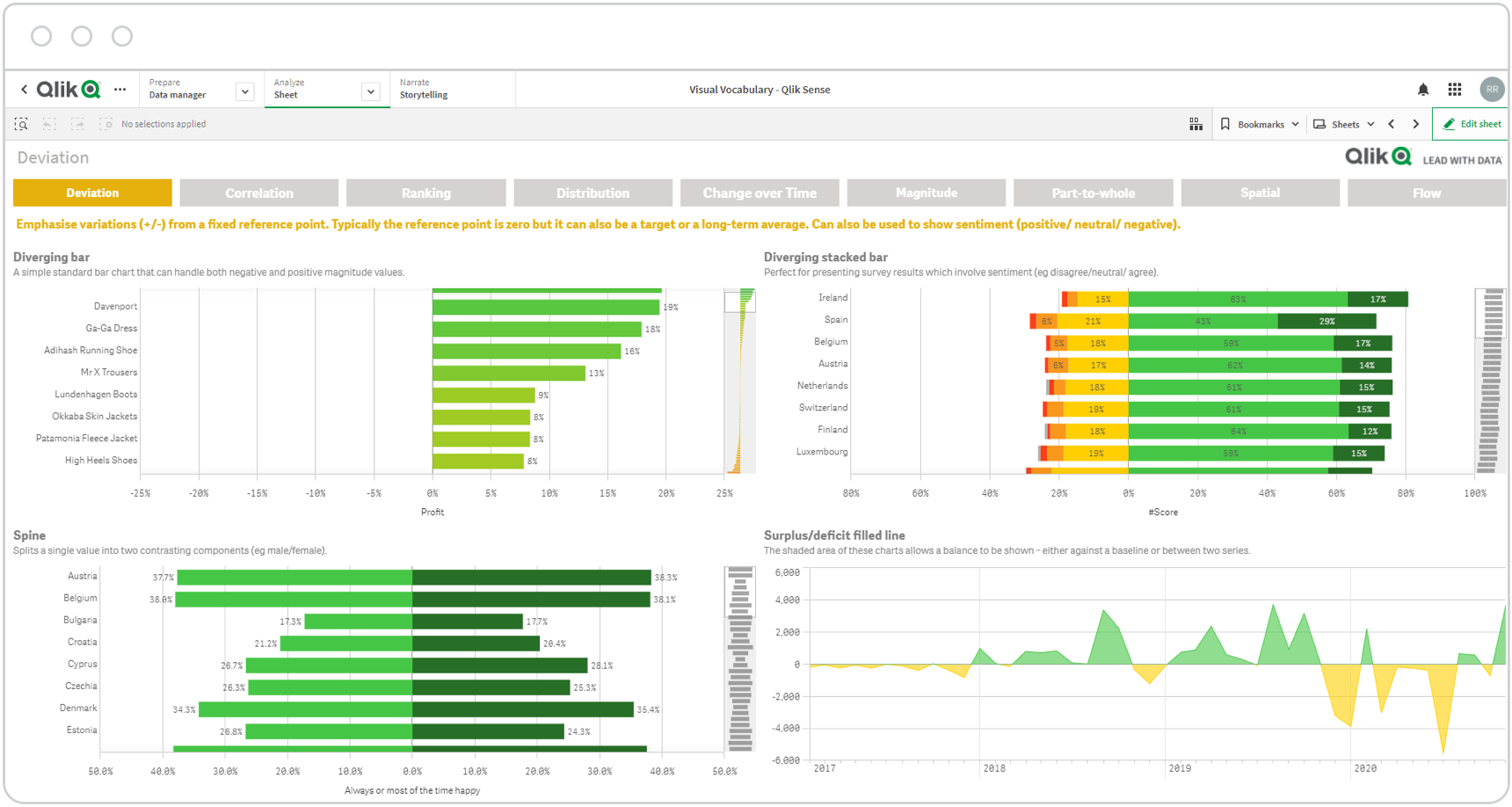This screenshot has height=807, width=1512.
Task: Click the Surplus/deficit filled line title
Action: tap(834, 535)
